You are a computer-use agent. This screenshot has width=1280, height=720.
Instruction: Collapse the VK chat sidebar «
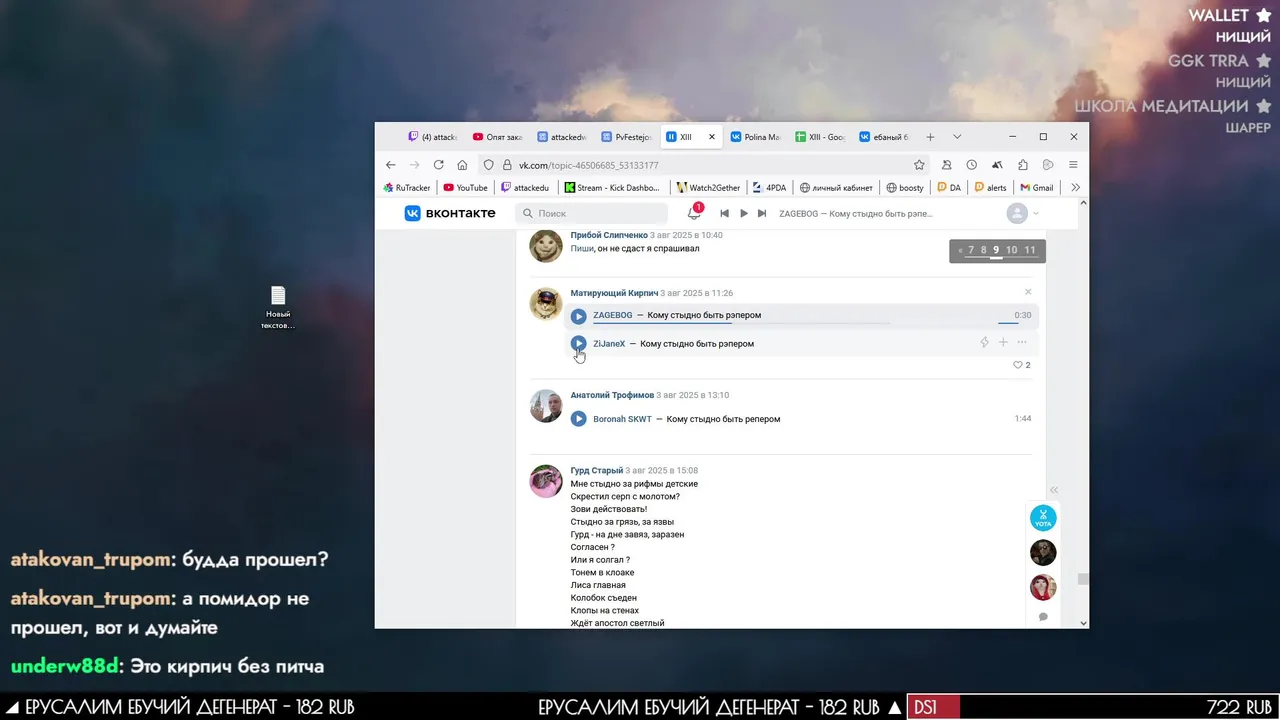pos(1053,490)
